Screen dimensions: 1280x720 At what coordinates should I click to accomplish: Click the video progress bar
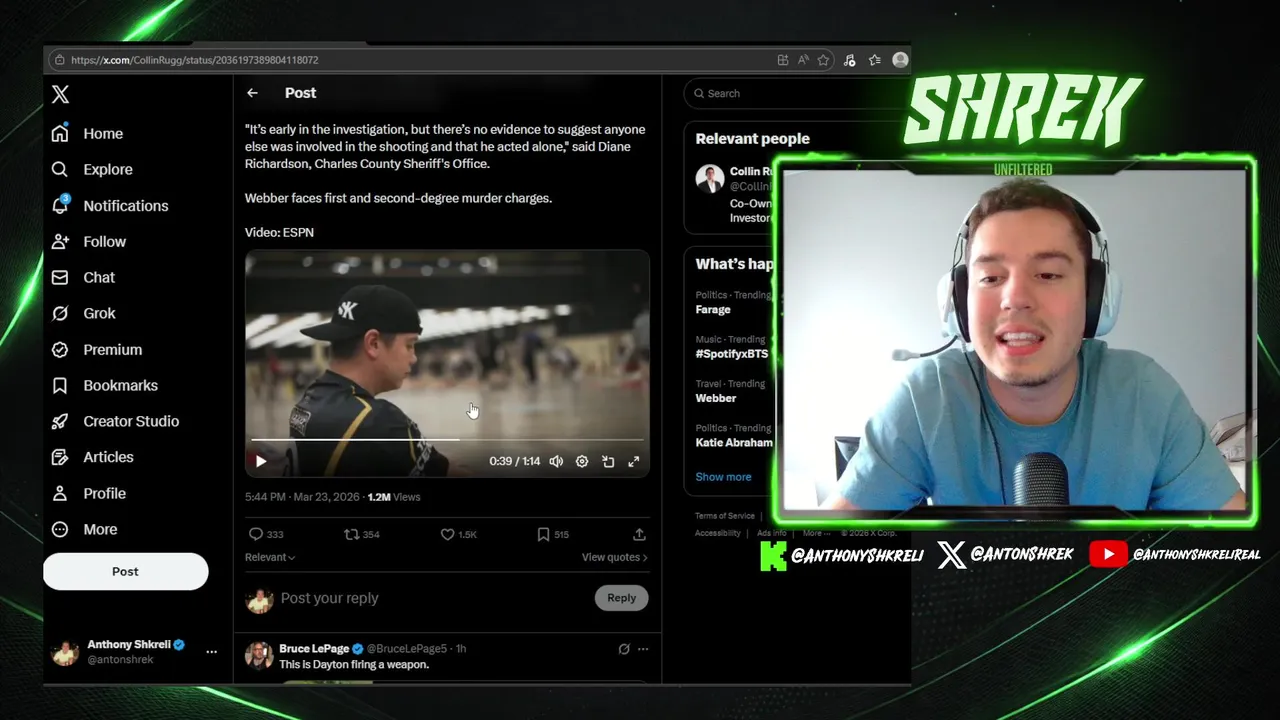pyautogui.click(x=446, y=439)
